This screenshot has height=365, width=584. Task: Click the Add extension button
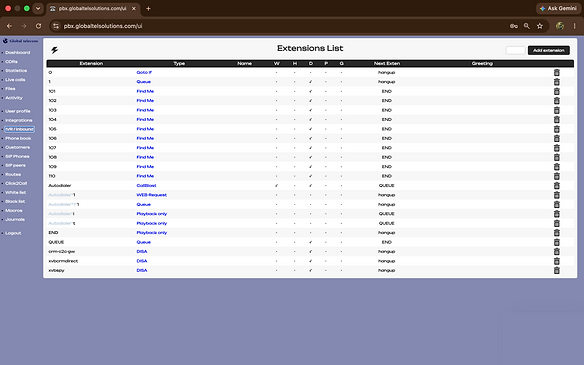click(549, 50)
